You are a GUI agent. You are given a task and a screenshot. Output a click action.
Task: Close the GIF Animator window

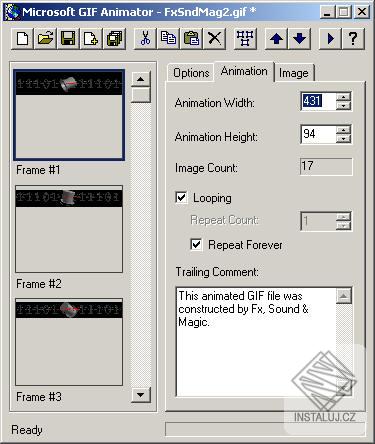point(361,12)
